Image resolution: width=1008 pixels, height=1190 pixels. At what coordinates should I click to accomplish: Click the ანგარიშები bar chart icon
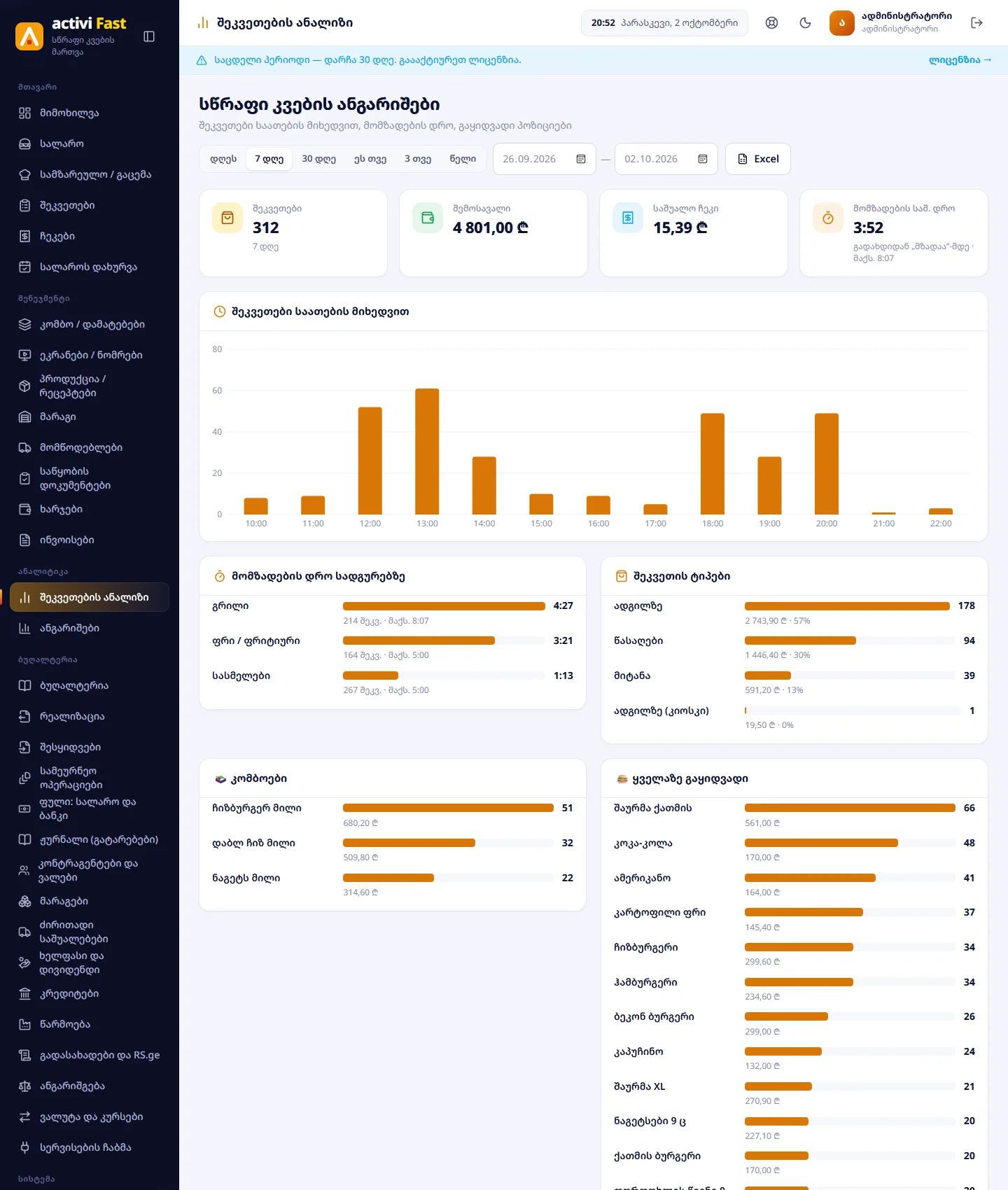[24, 629]
